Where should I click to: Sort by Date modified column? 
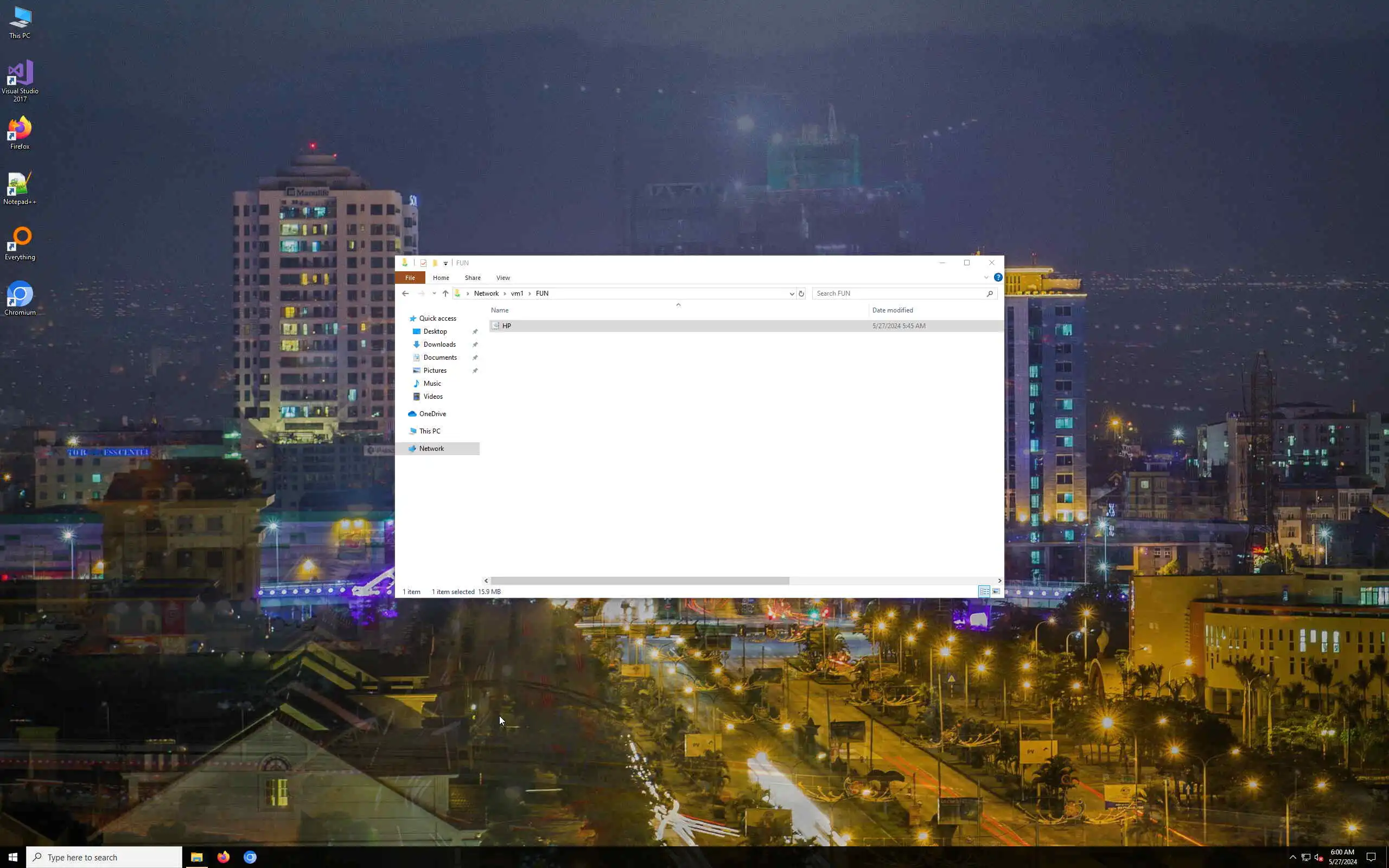(893, 310)
